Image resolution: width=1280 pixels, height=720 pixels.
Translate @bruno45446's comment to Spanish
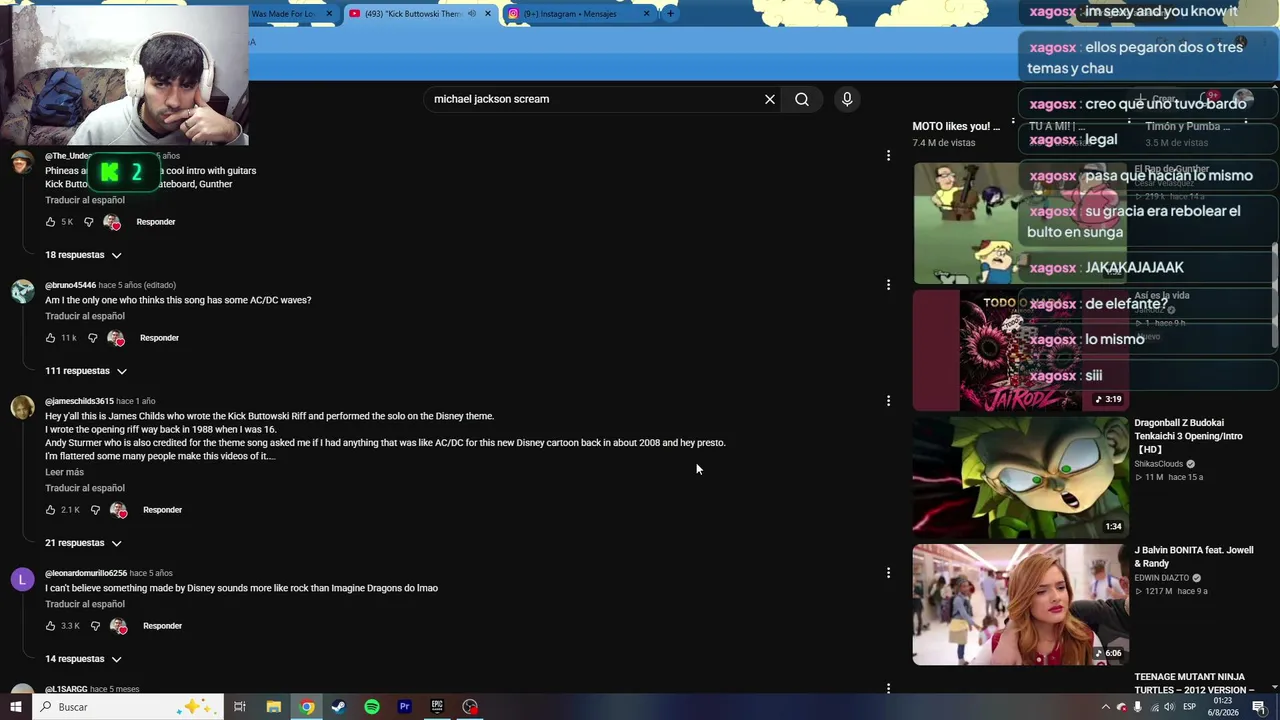pyautogui.click(x=85, y=316)
